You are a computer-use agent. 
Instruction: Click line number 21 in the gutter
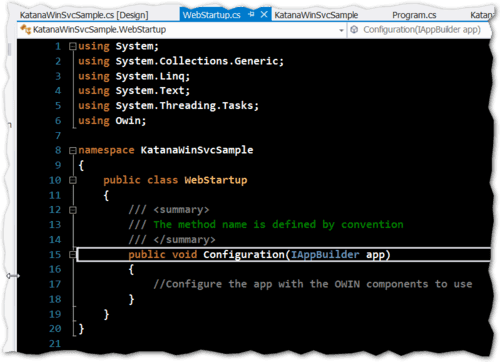point(55,344)
